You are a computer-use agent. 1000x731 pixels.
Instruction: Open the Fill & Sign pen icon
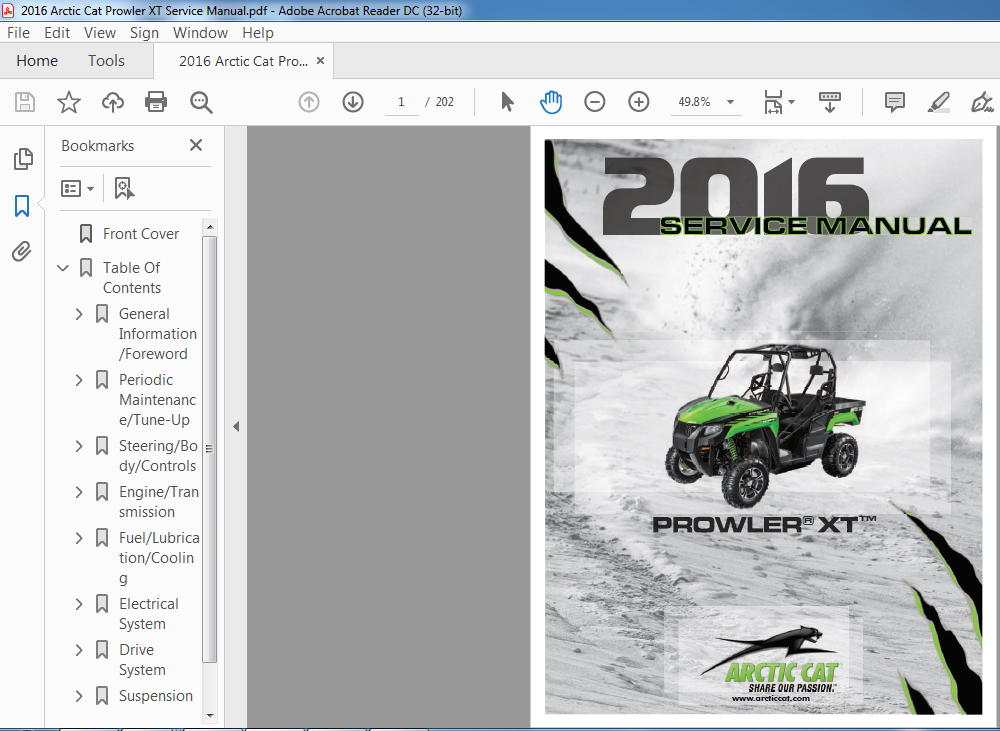coord(982,102)
